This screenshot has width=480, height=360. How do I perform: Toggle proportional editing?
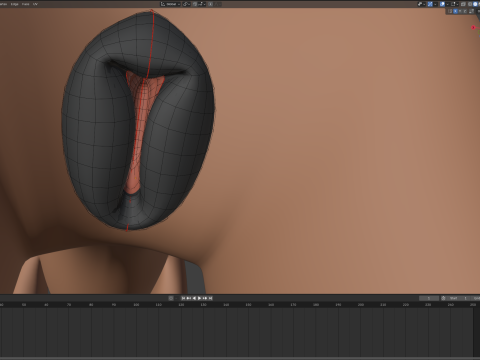point(211,4)
